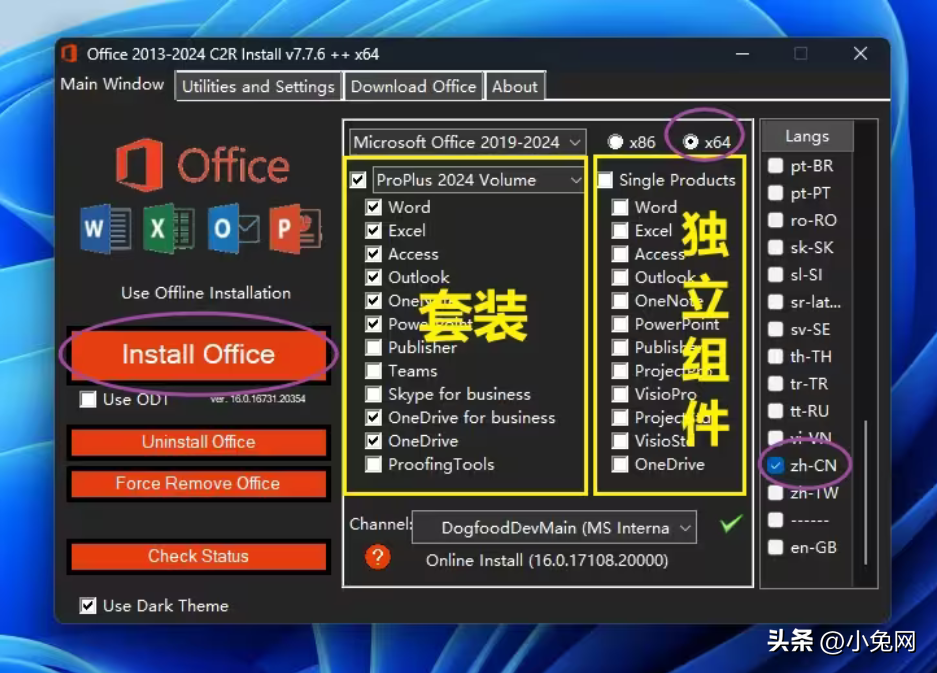
Task: Open the Microsoft Office 2019-2024 version dropdown
Action: point(467,142)
